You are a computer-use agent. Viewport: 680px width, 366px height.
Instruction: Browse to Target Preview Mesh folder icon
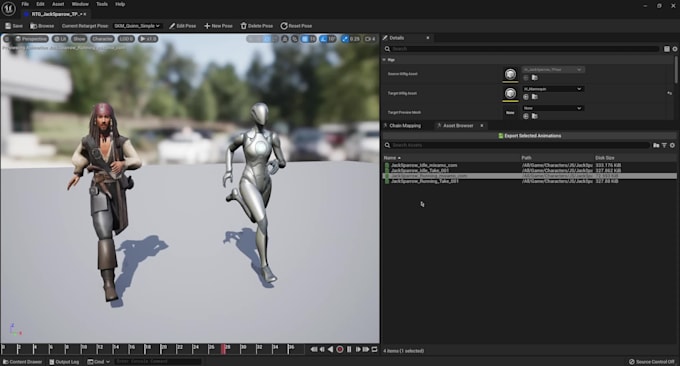[535, 116]
